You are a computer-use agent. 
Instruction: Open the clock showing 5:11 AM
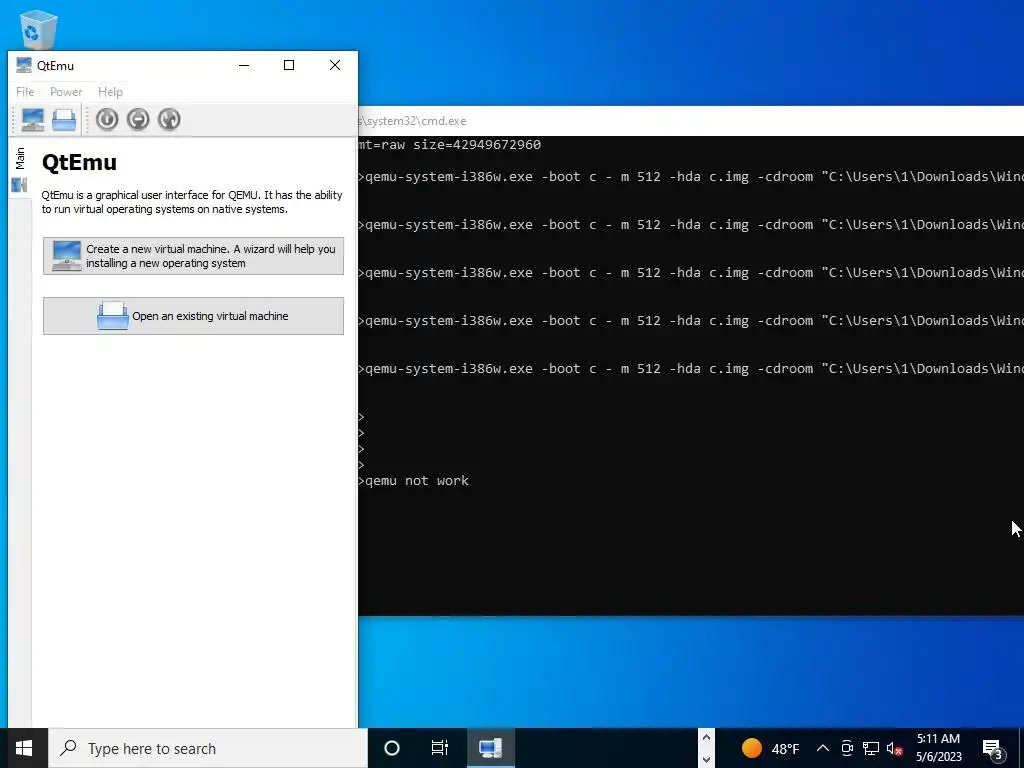[x=938, y=748]
